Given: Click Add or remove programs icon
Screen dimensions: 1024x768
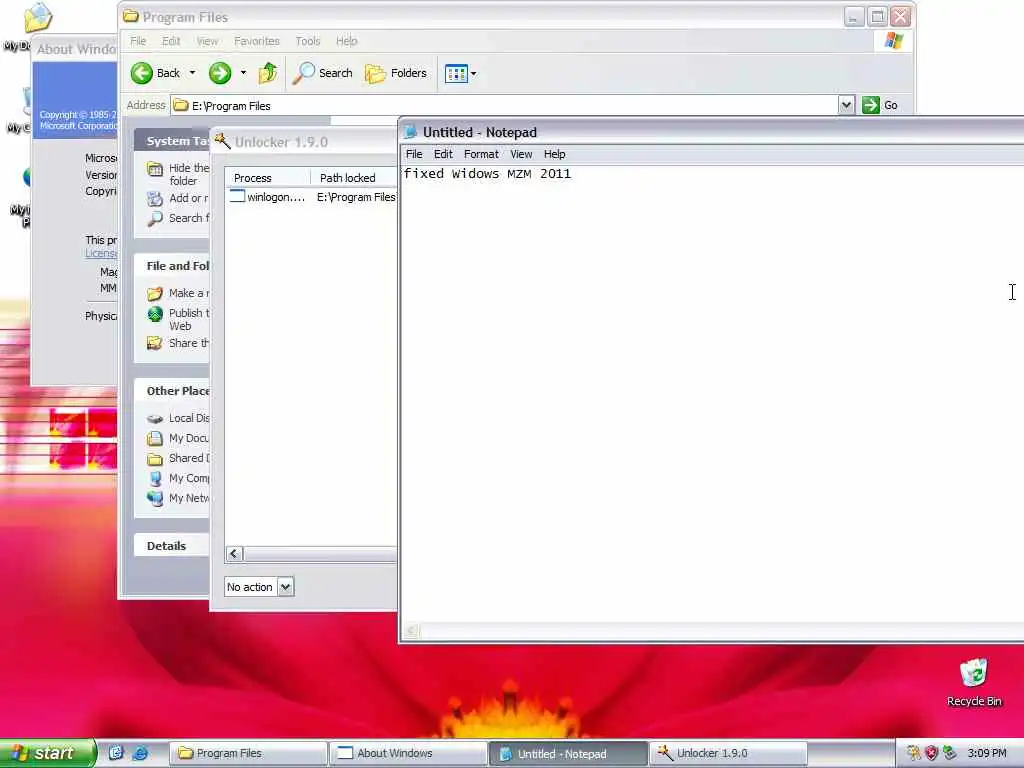Looking at the screenshot, I should [155, 199].
